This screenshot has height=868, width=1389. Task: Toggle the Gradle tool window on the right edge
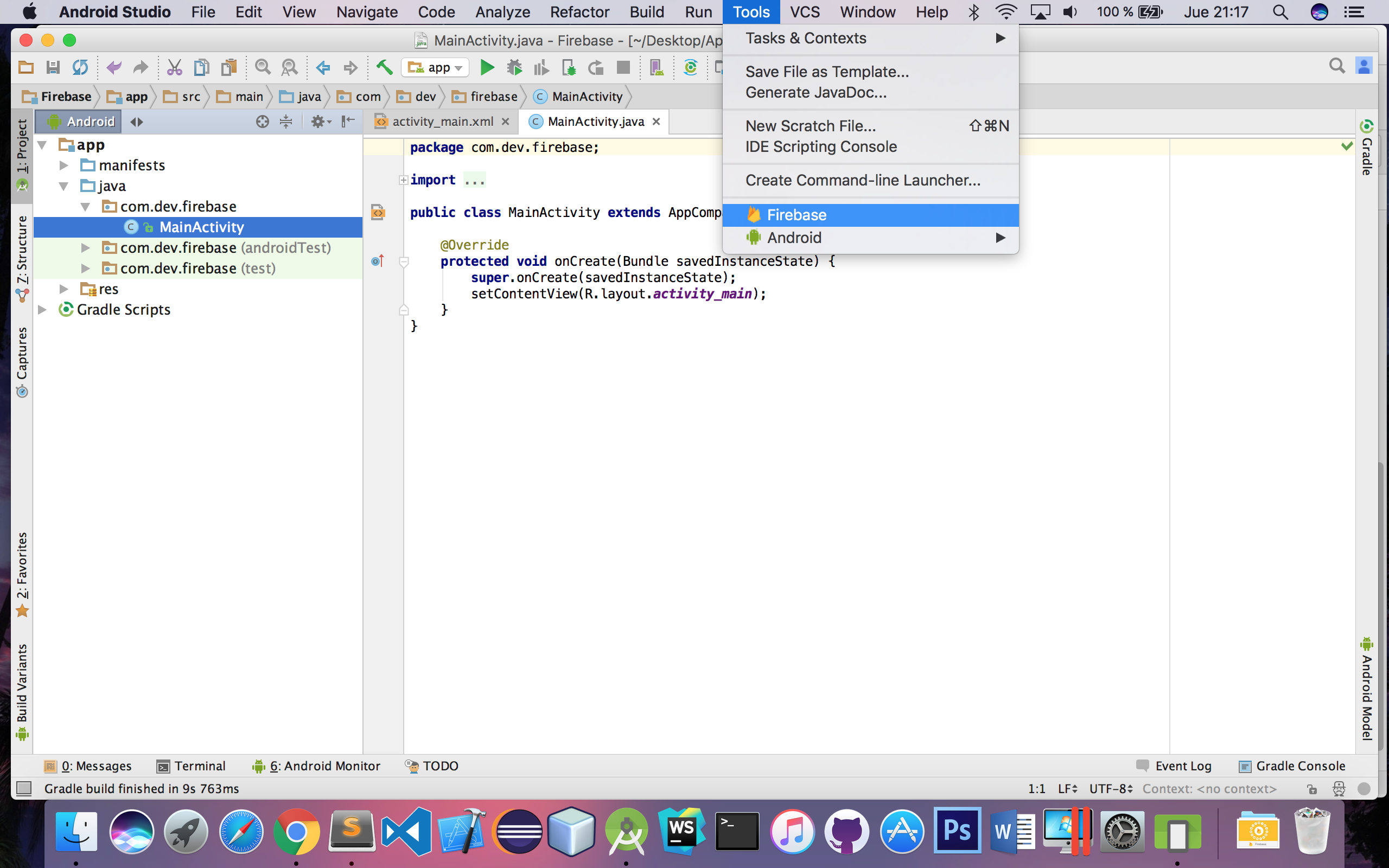(1367, 148)
